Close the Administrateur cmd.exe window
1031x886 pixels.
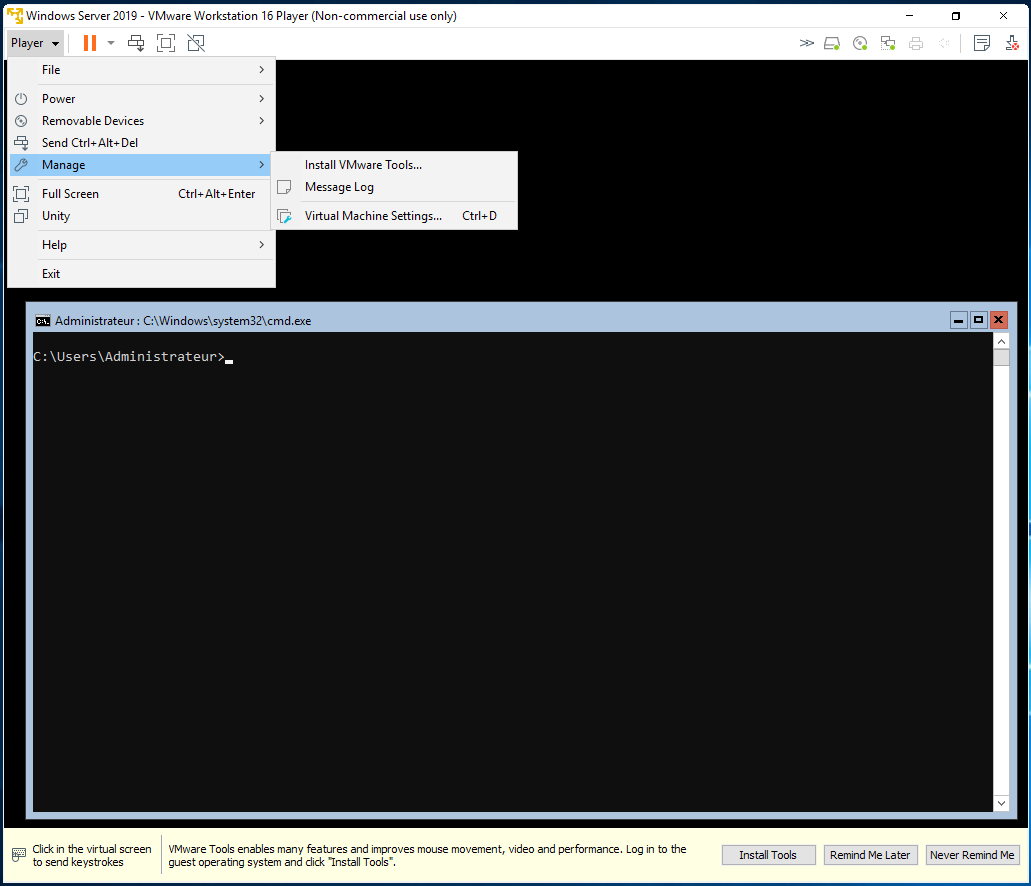click(x=999, y=320)
